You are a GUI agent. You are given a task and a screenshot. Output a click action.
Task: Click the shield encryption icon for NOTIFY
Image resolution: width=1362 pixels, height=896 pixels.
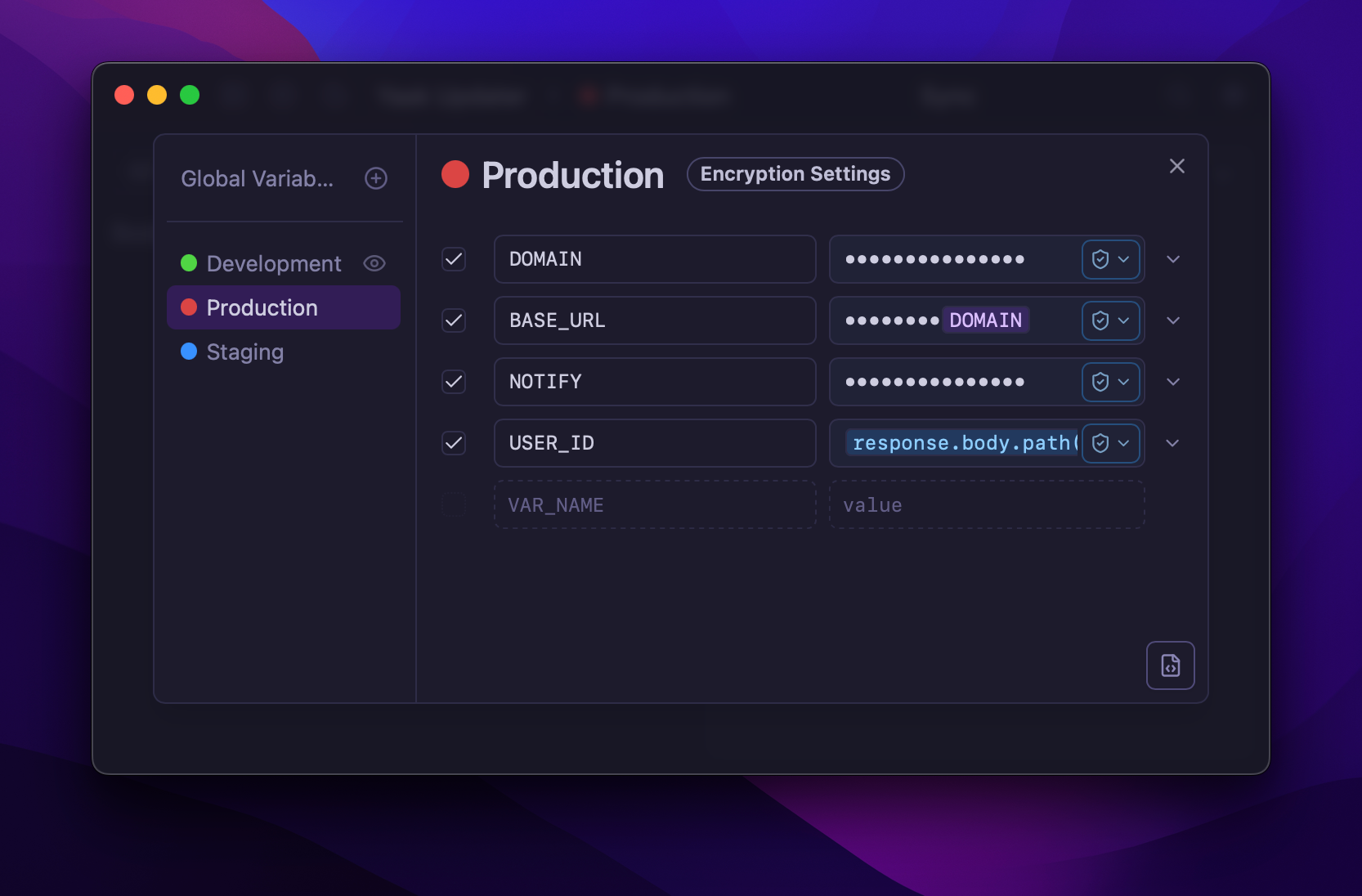tap(1101, 382)
